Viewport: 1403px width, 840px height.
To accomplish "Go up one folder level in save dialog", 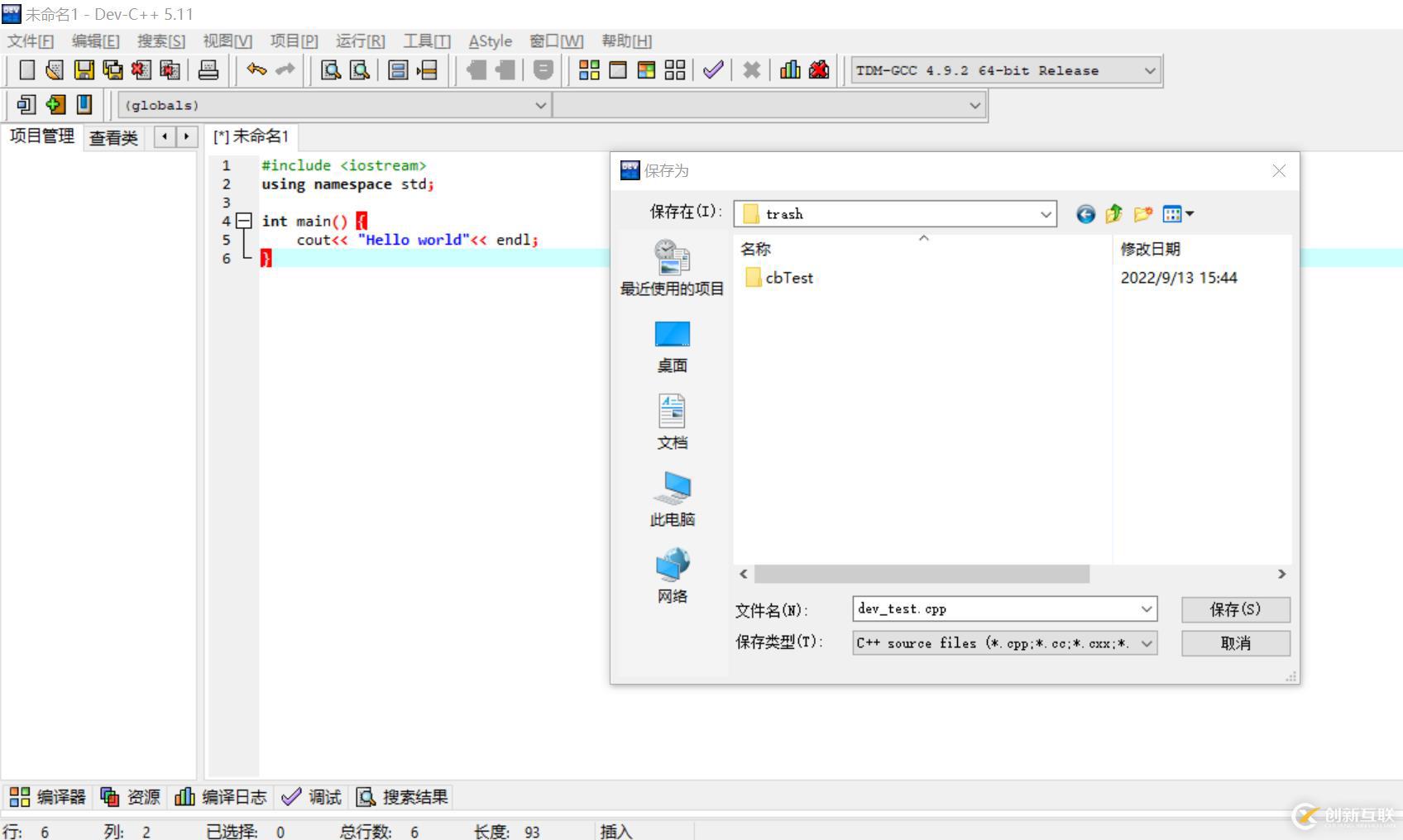I will click(x=1113, y=214).
